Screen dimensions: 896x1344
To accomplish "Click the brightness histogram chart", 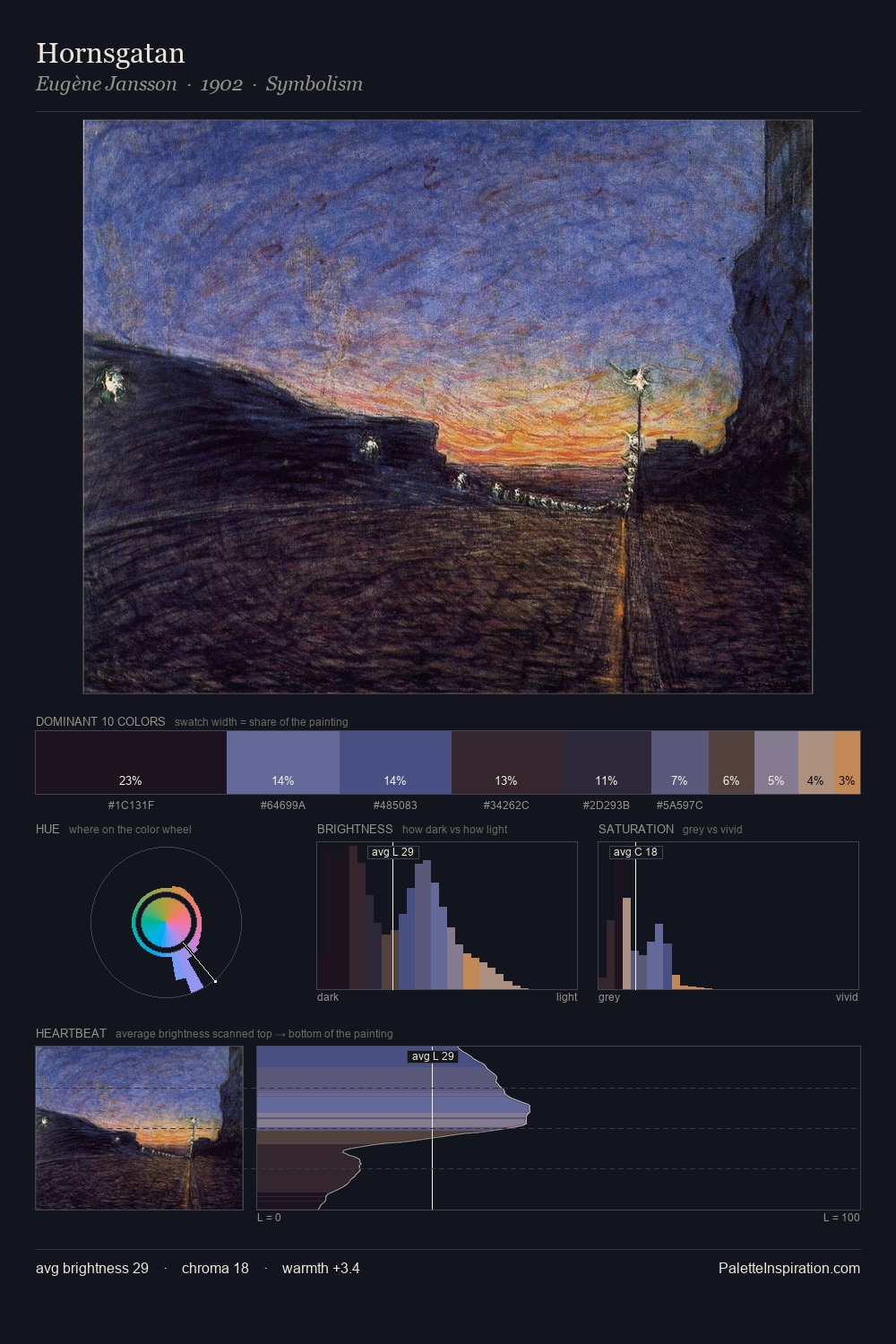I will click(x=447, y=916).
